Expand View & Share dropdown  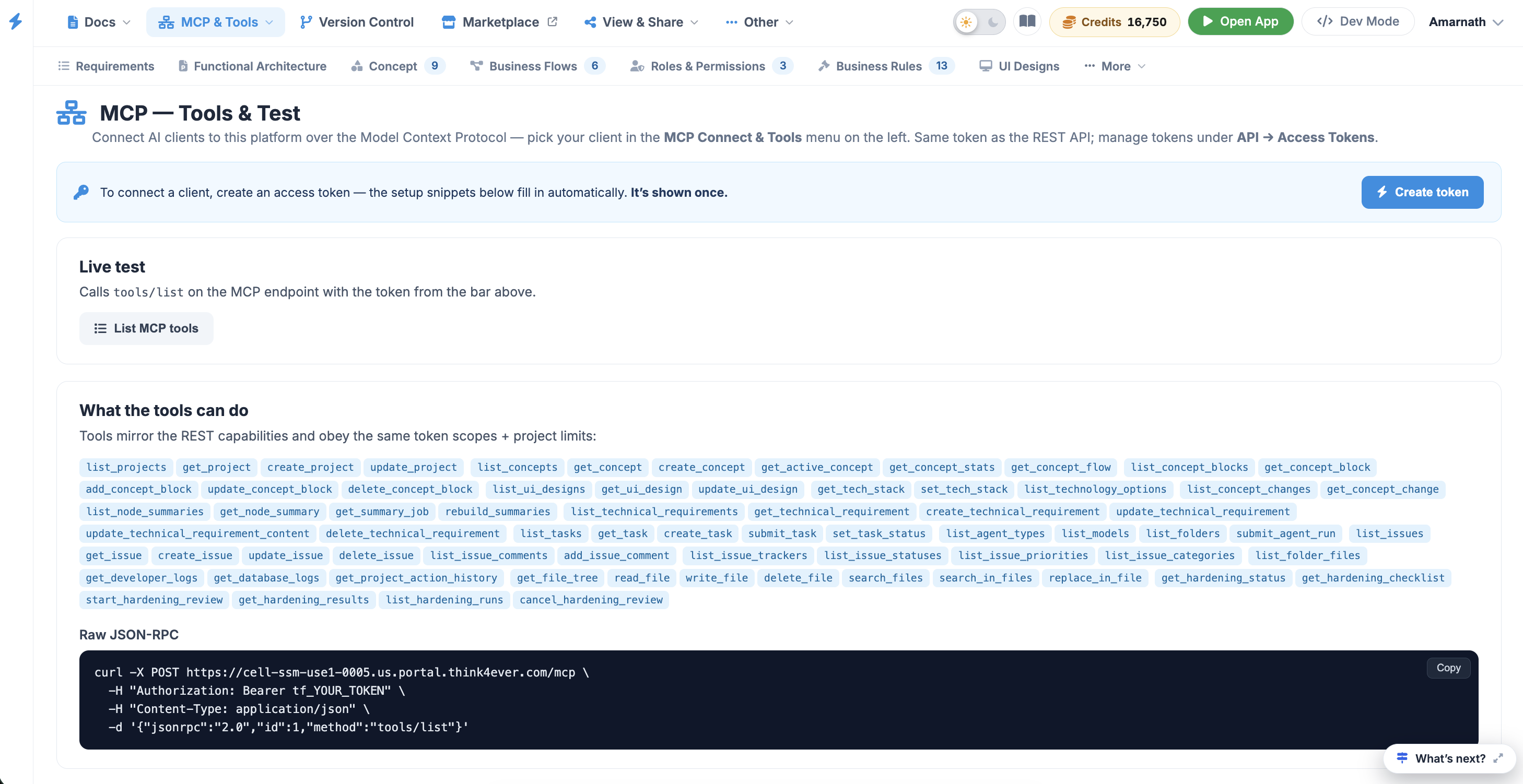point(641,22)
